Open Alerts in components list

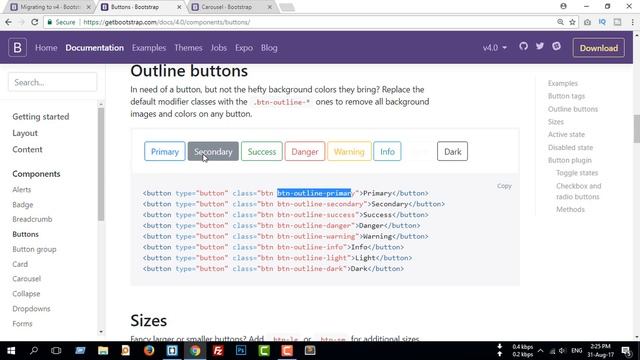tap(22, 189)
